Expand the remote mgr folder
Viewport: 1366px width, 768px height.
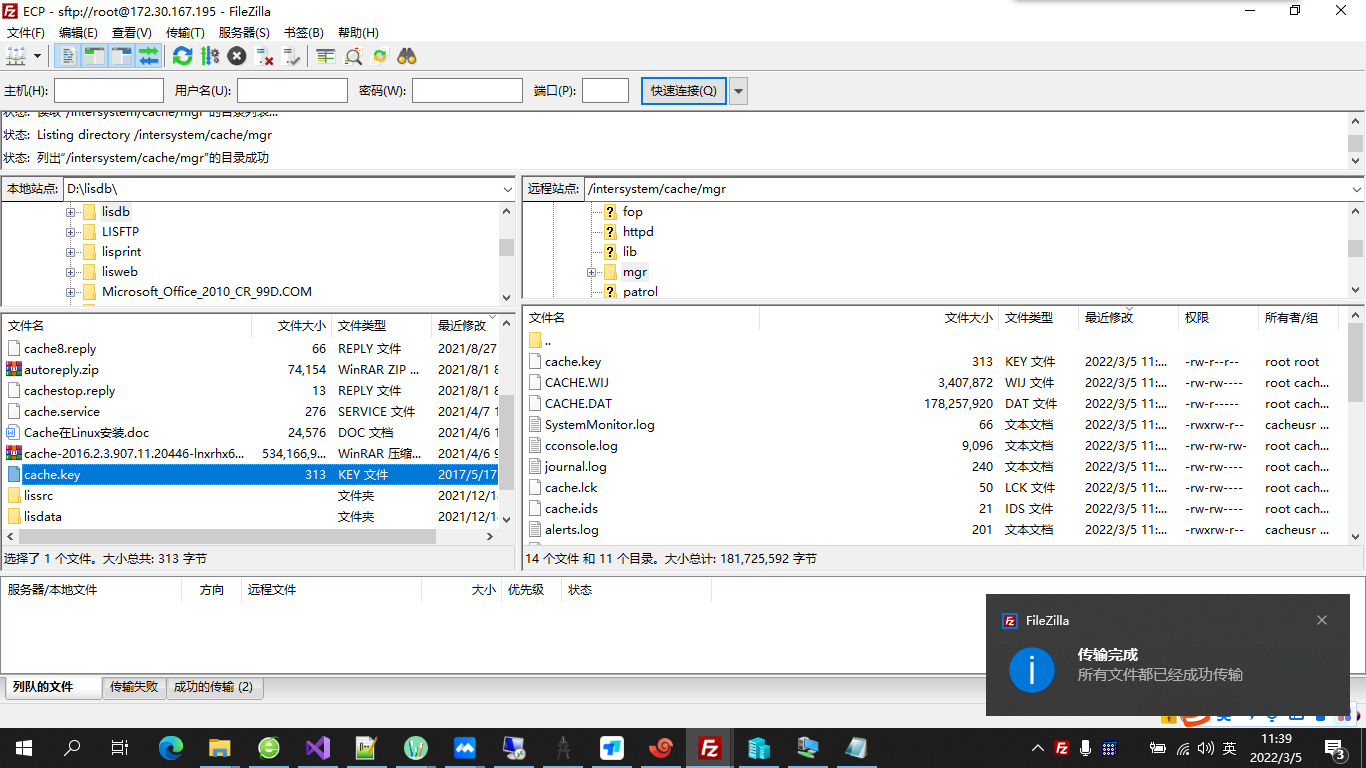pyautogui.click(x=592, y=272)
